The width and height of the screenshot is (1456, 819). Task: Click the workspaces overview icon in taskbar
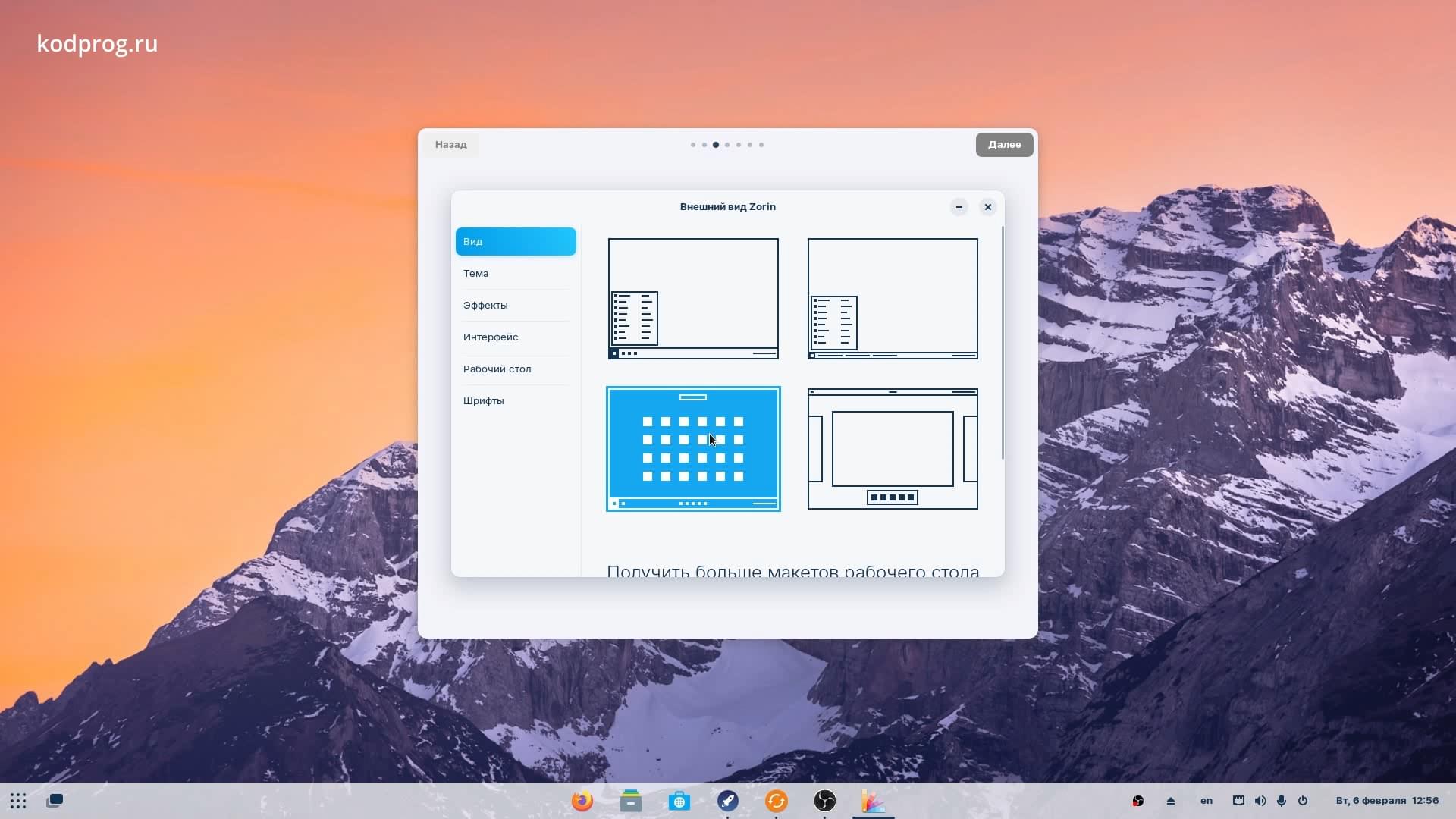[55, 801]
